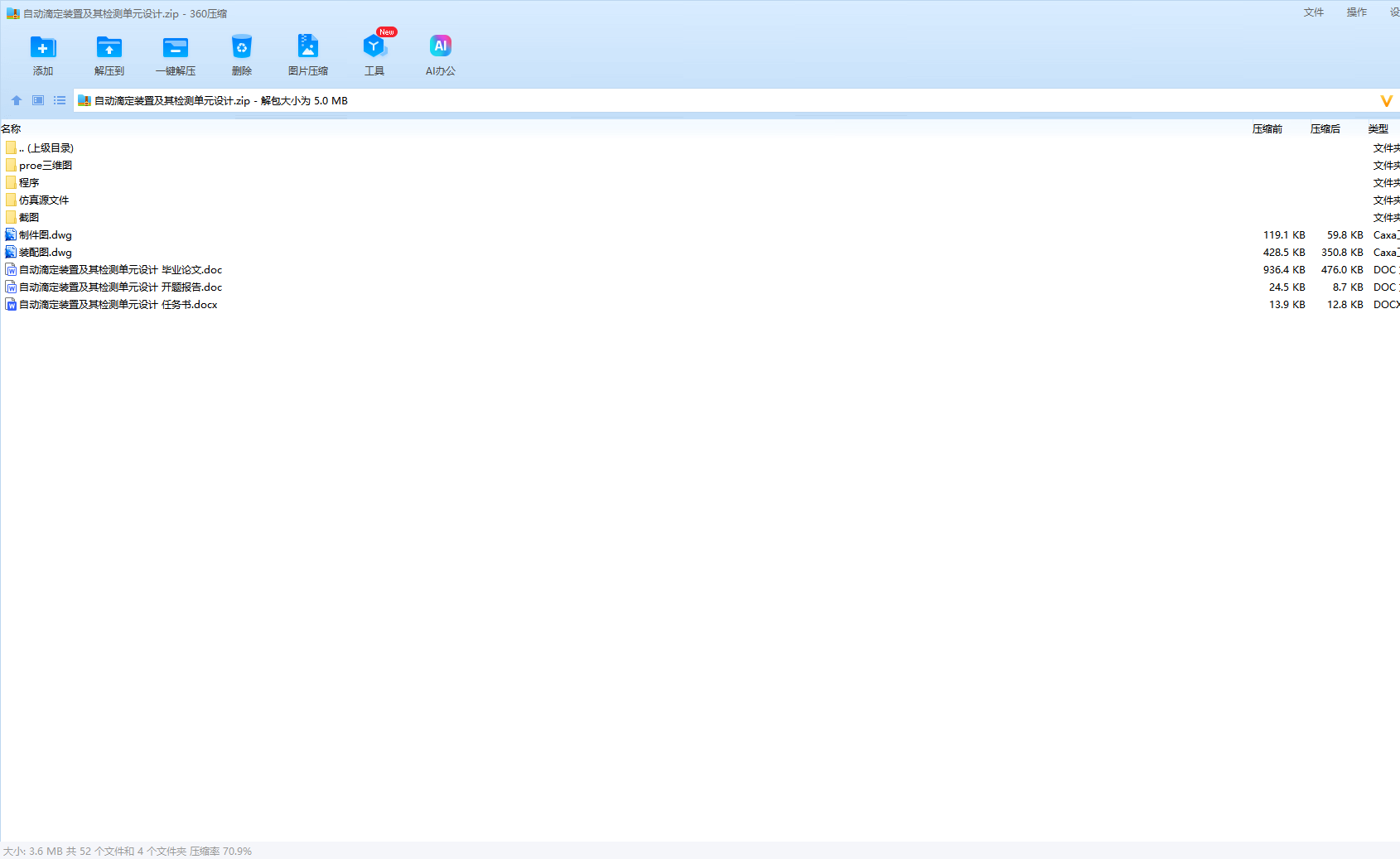The width and height of the screenshot is (1400, 859).
Task: Click the 936.4 KB original size value
Action: 1284,270
